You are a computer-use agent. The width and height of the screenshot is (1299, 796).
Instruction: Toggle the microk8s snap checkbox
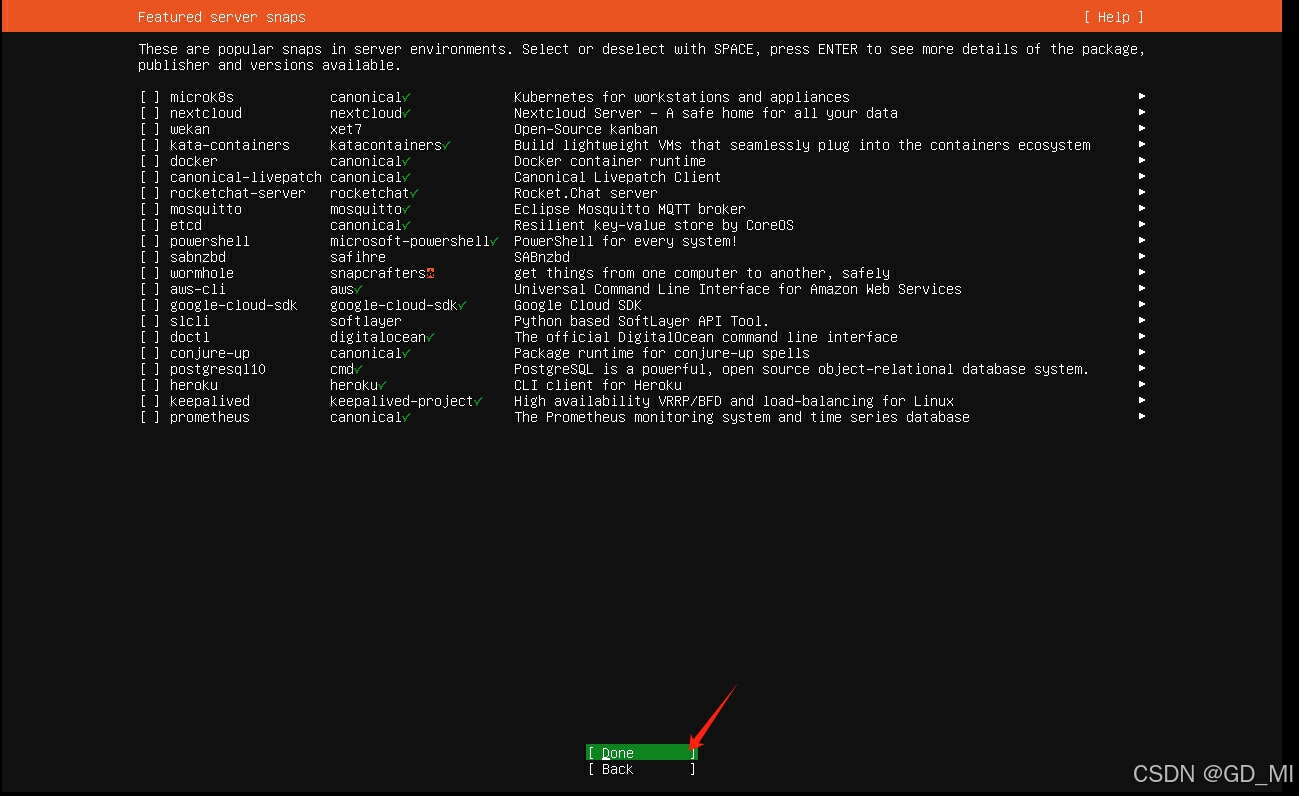[149, 97]
